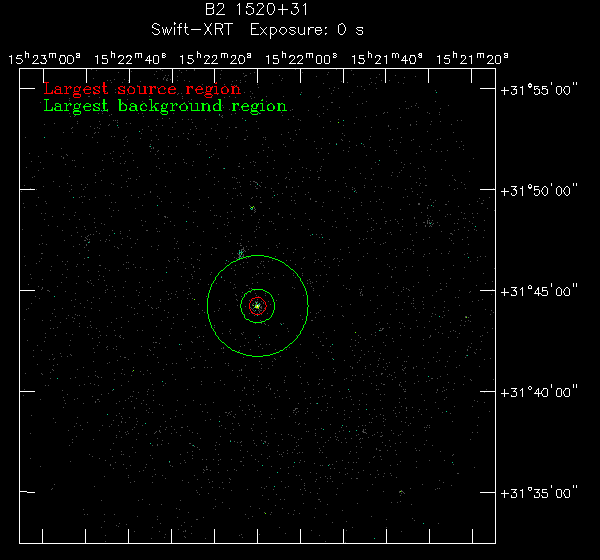Click the declination label +31°45'00"
Viewport: 600px width, 560px height.
click(x=539, y=291)
